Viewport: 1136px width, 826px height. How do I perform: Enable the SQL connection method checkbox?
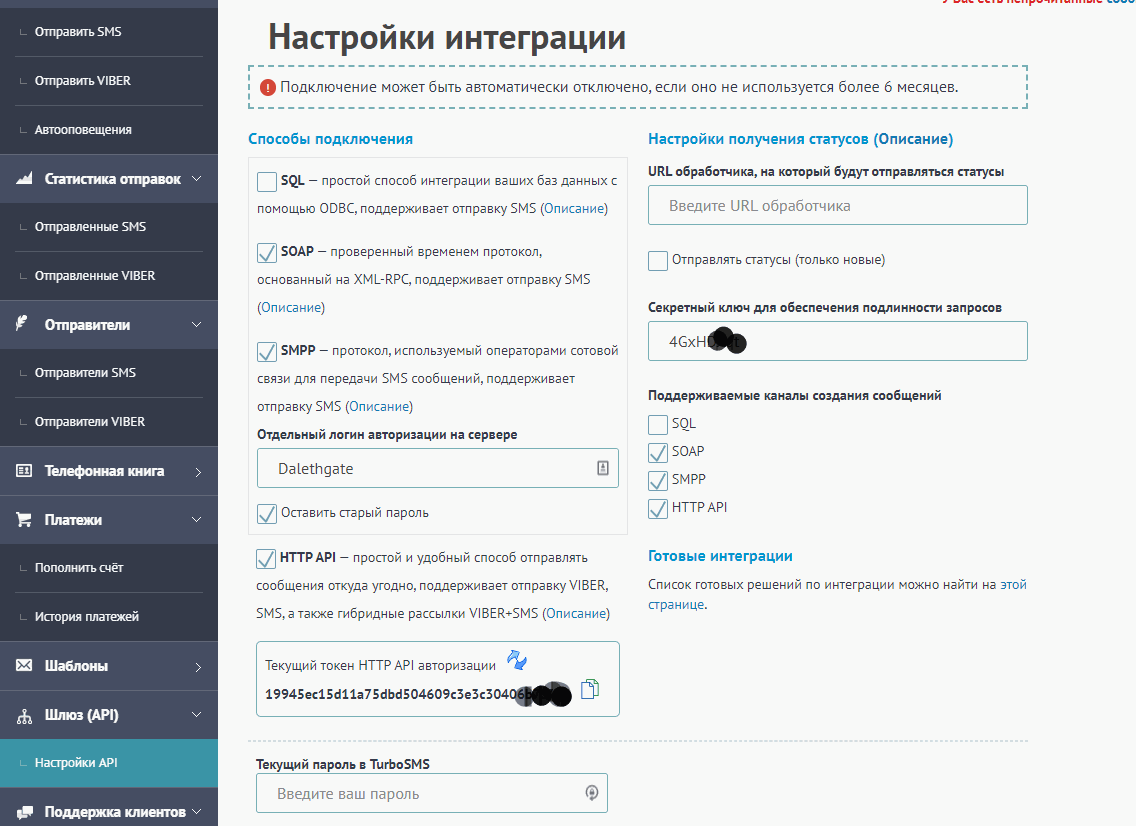(267, 182)
